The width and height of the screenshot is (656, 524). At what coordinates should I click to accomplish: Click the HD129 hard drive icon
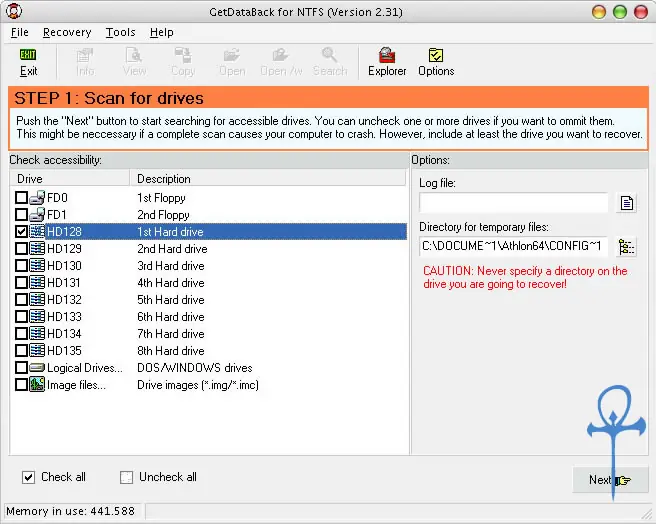[x=37, y=249]
